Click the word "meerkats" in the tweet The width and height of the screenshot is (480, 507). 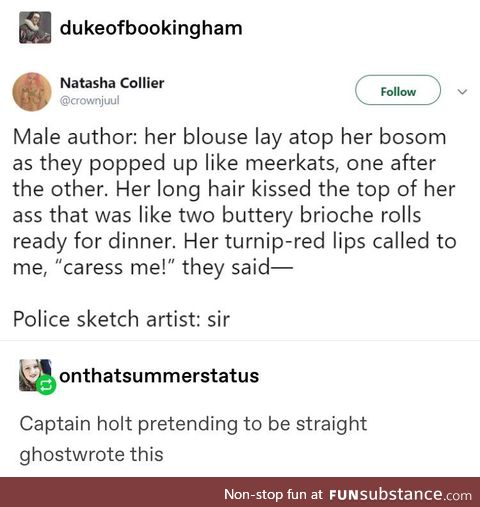pos(292,163)
